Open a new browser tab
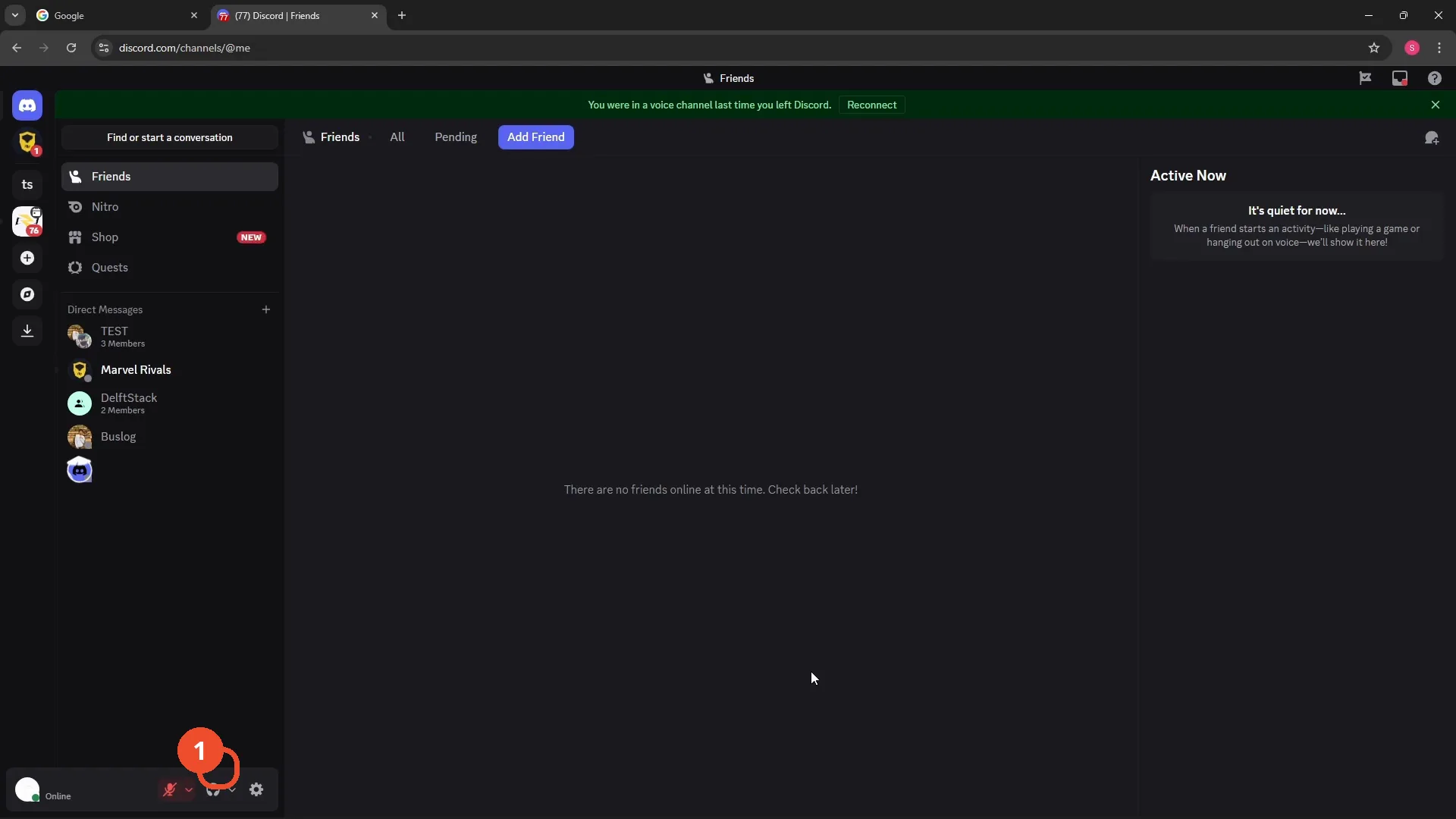This screenshot has height=819, width=1456. tap(402, 15)
